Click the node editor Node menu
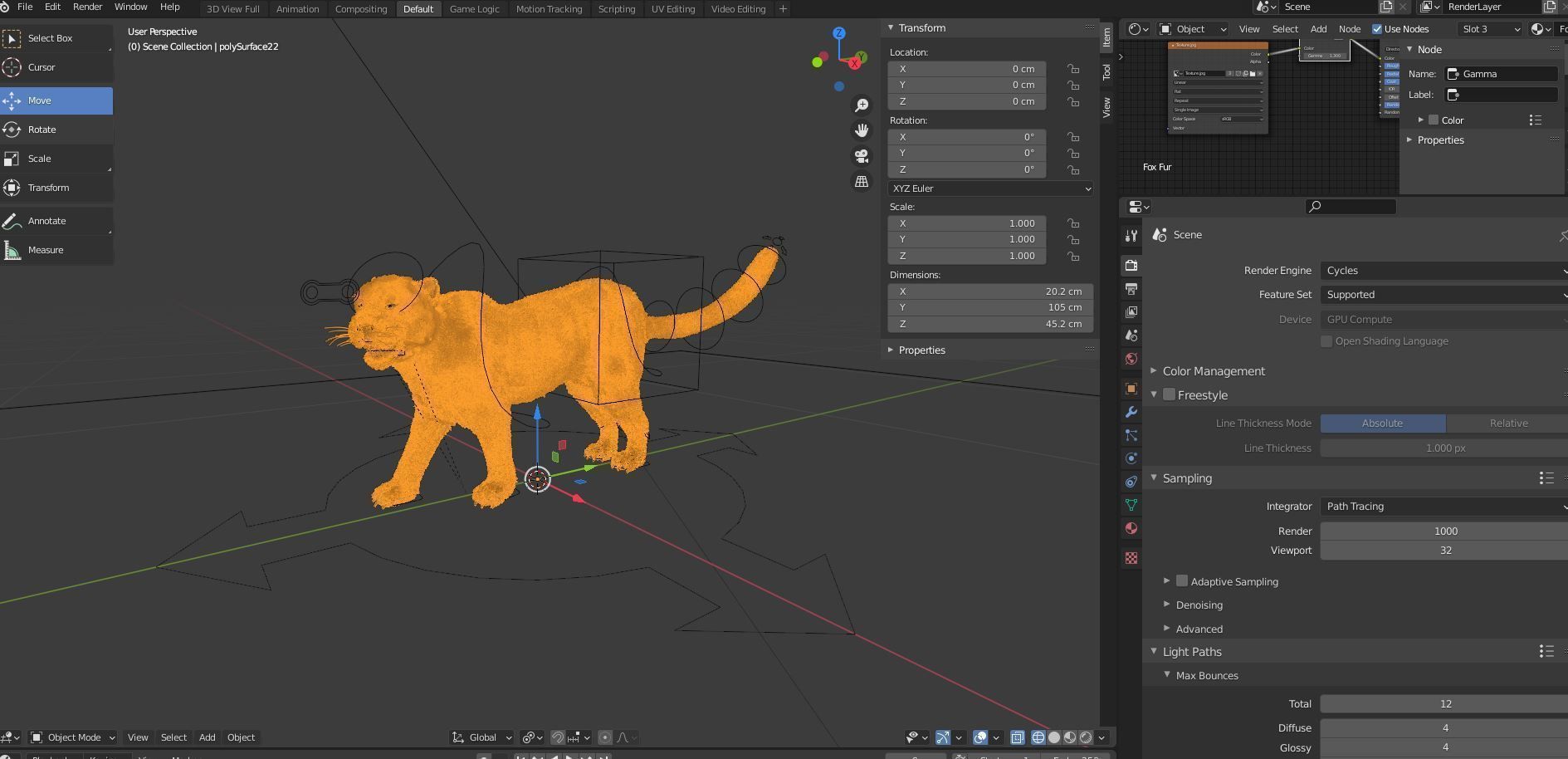This screenshot has height=759, width=1568. pos(1349,29)
